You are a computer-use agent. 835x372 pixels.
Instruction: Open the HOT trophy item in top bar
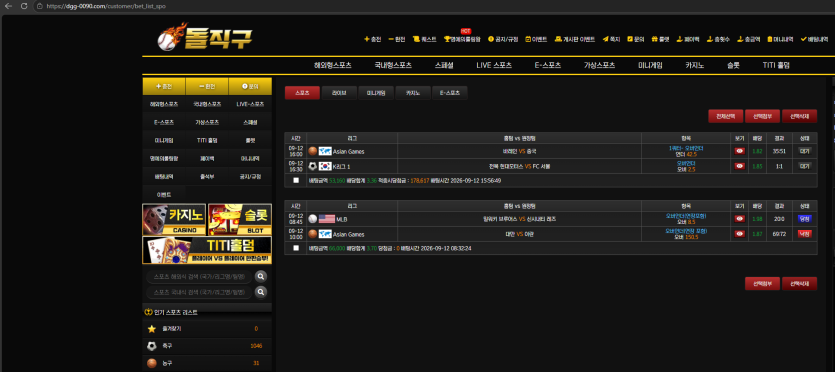point(462,39)
